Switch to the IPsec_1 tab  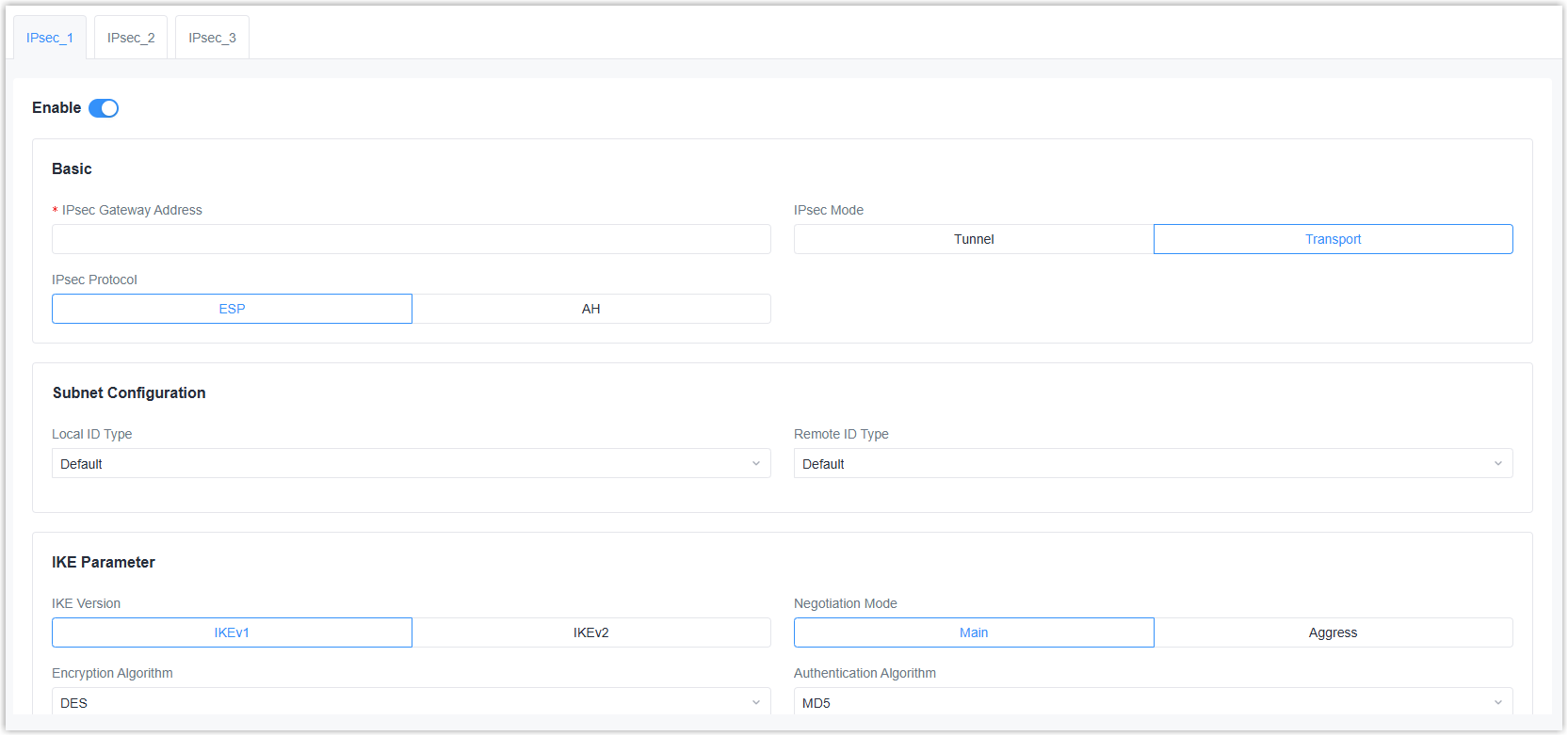pyautogui.click(x=50, y=38)
